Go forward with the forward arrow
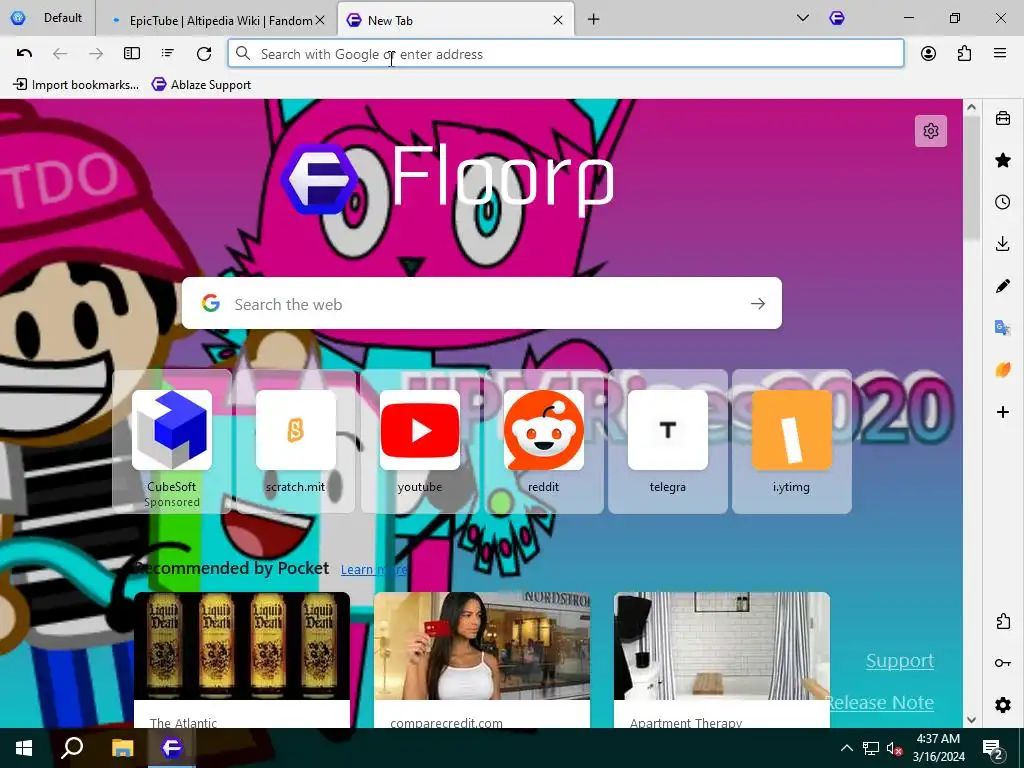 point(96,54)
